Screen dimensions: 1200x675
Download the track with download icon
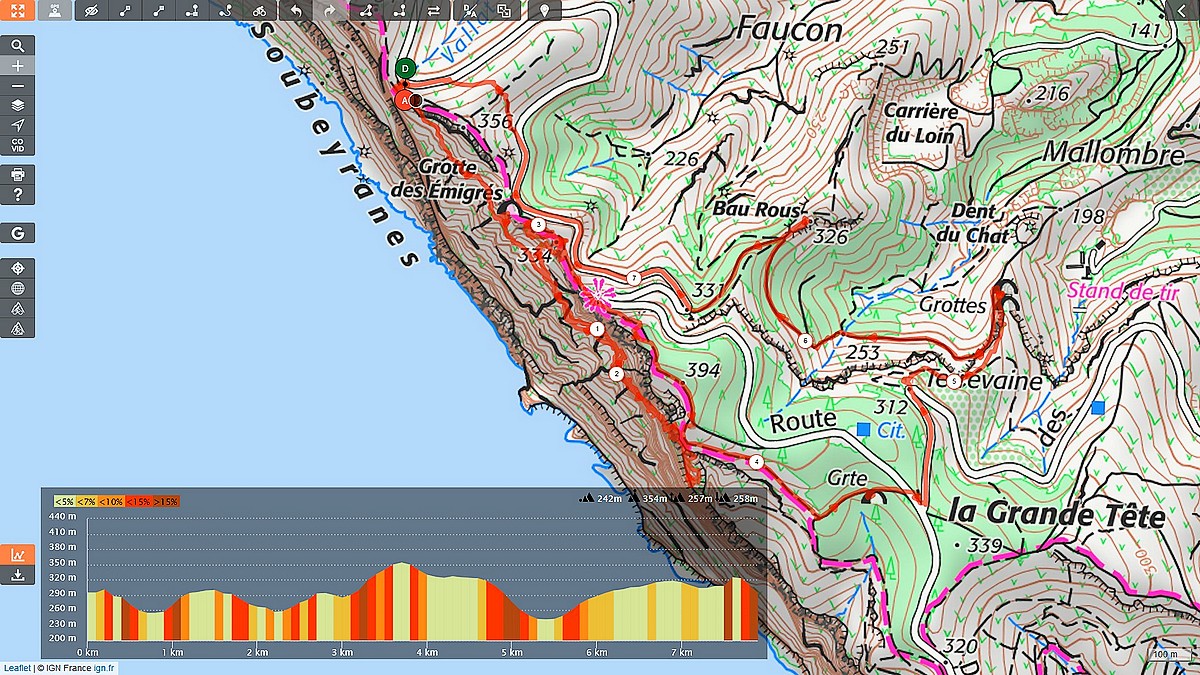click(17, 575)
